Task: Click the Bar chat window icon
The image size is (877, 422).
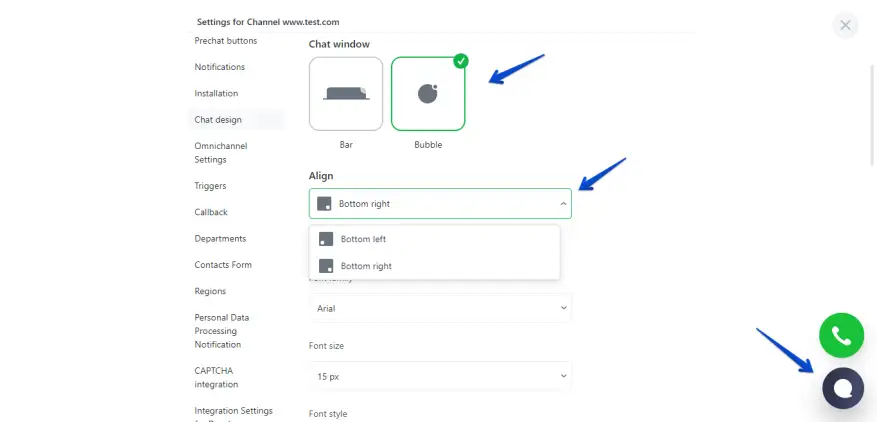Action: (346, 93)
